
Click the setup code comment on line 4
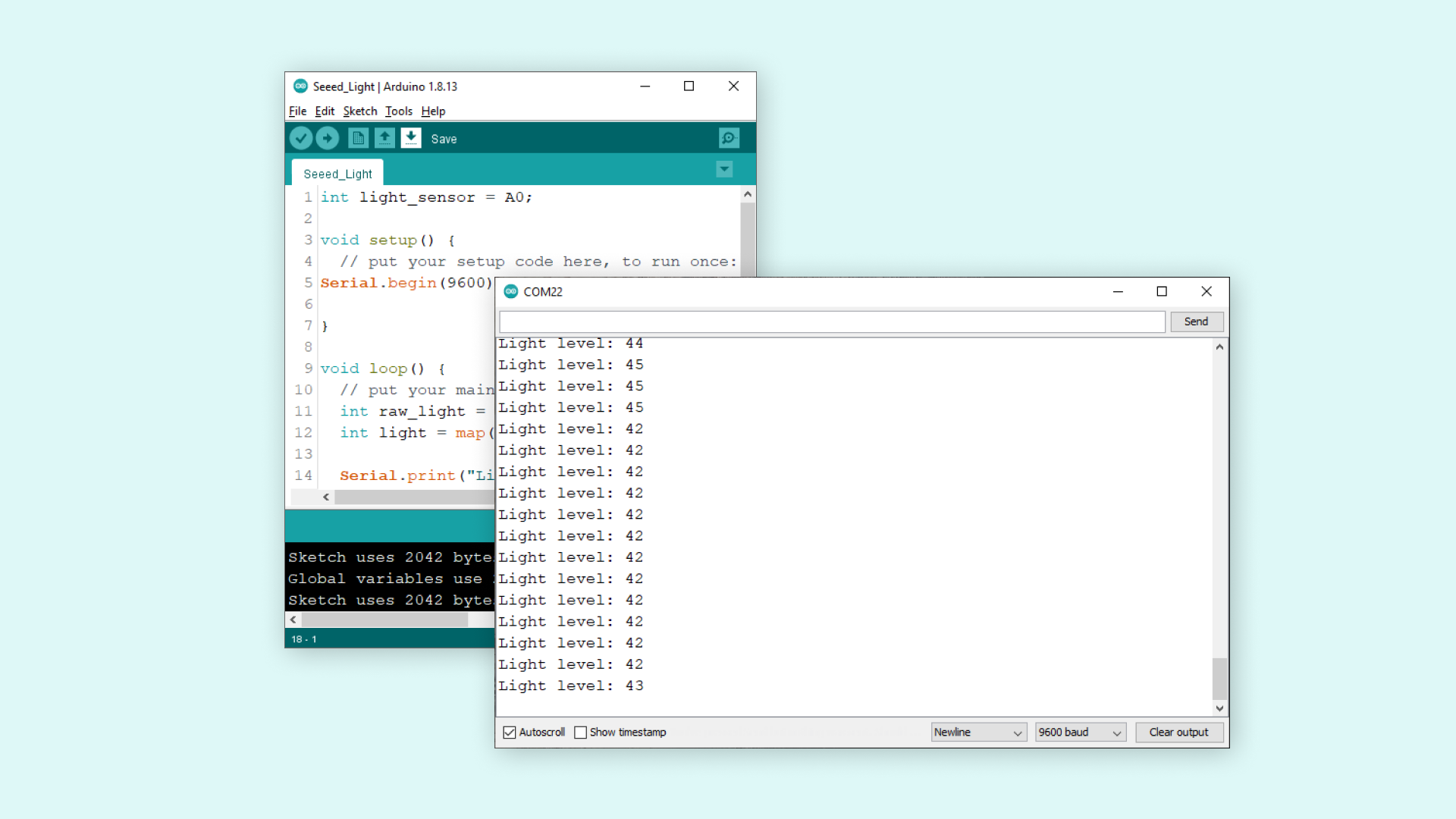tap(538, 262)
